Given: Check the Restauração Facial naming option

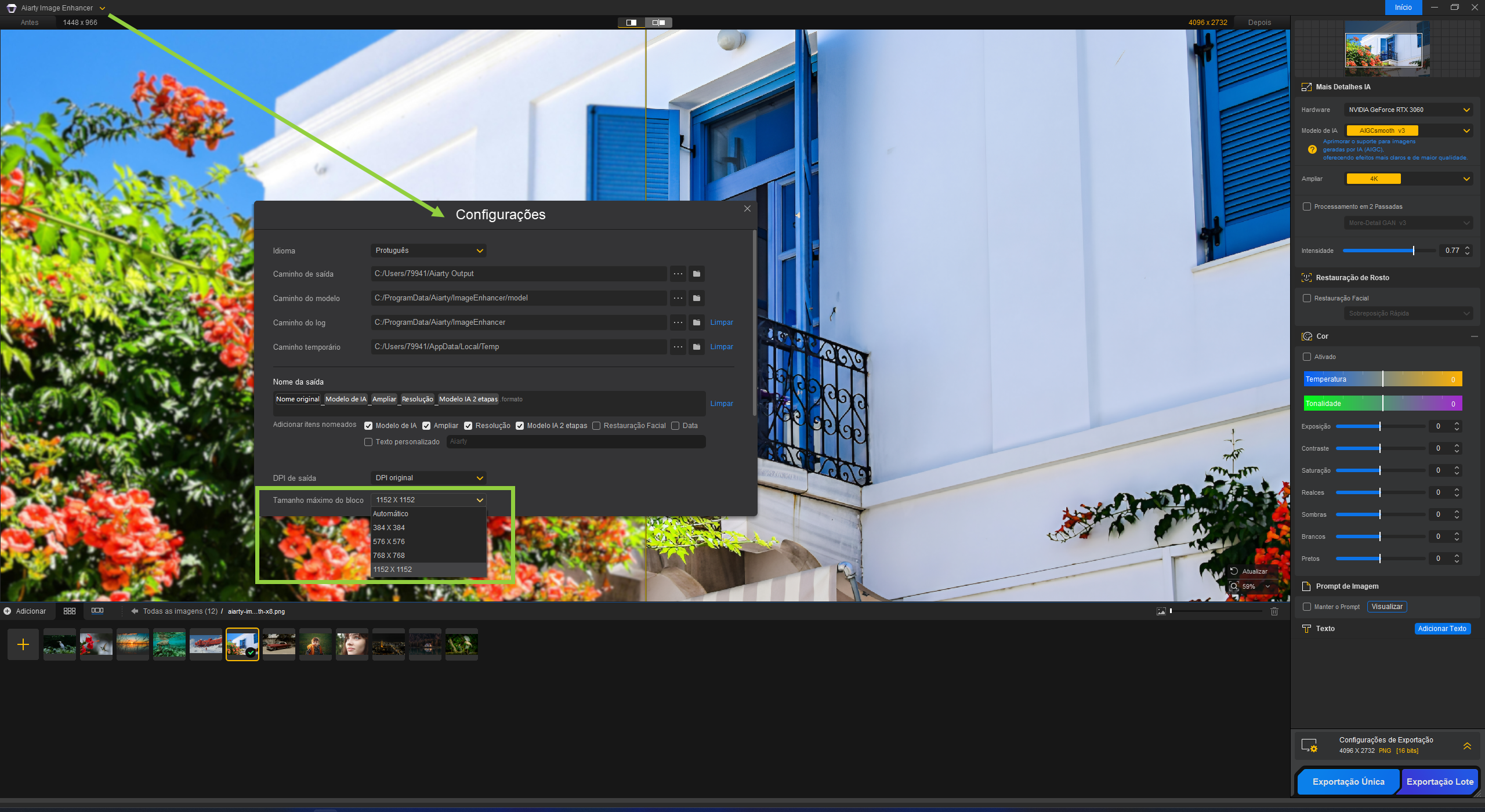Looking at the screenshot, I should [x=596, y=426].
